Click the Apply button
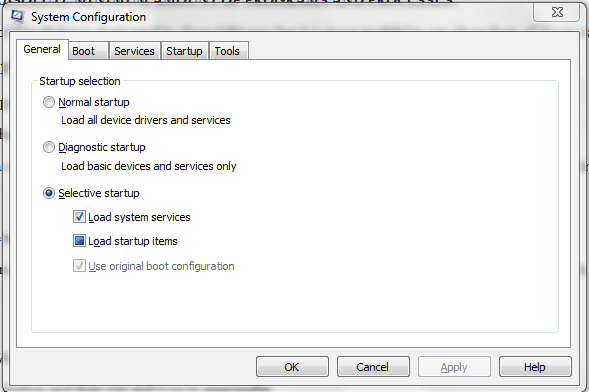589x392 pixels. [x=454, y=366]
